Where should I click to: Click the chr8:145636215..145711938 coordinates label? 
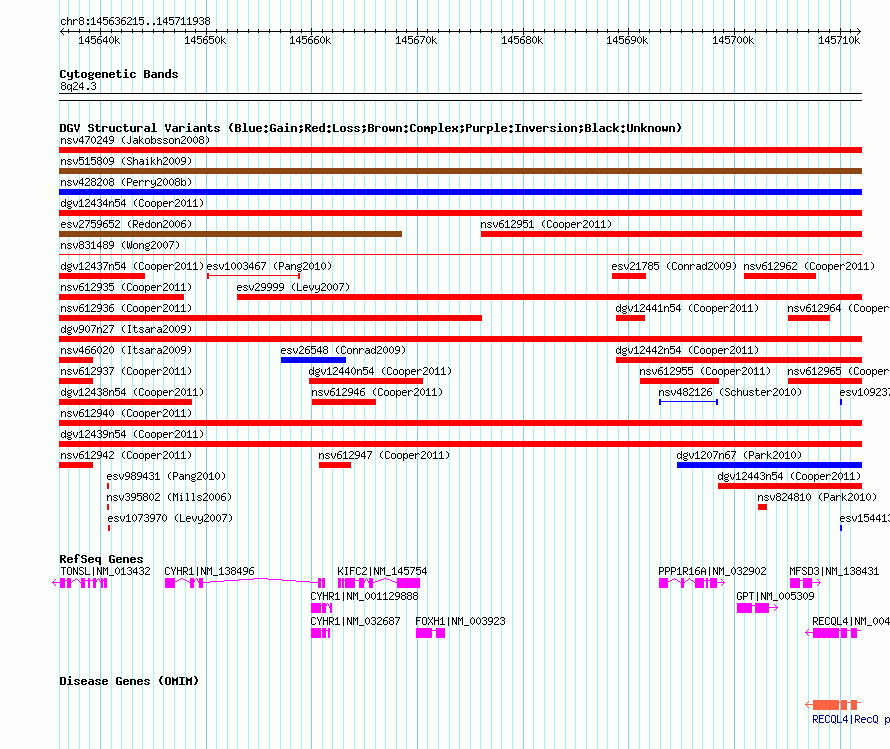135,21
